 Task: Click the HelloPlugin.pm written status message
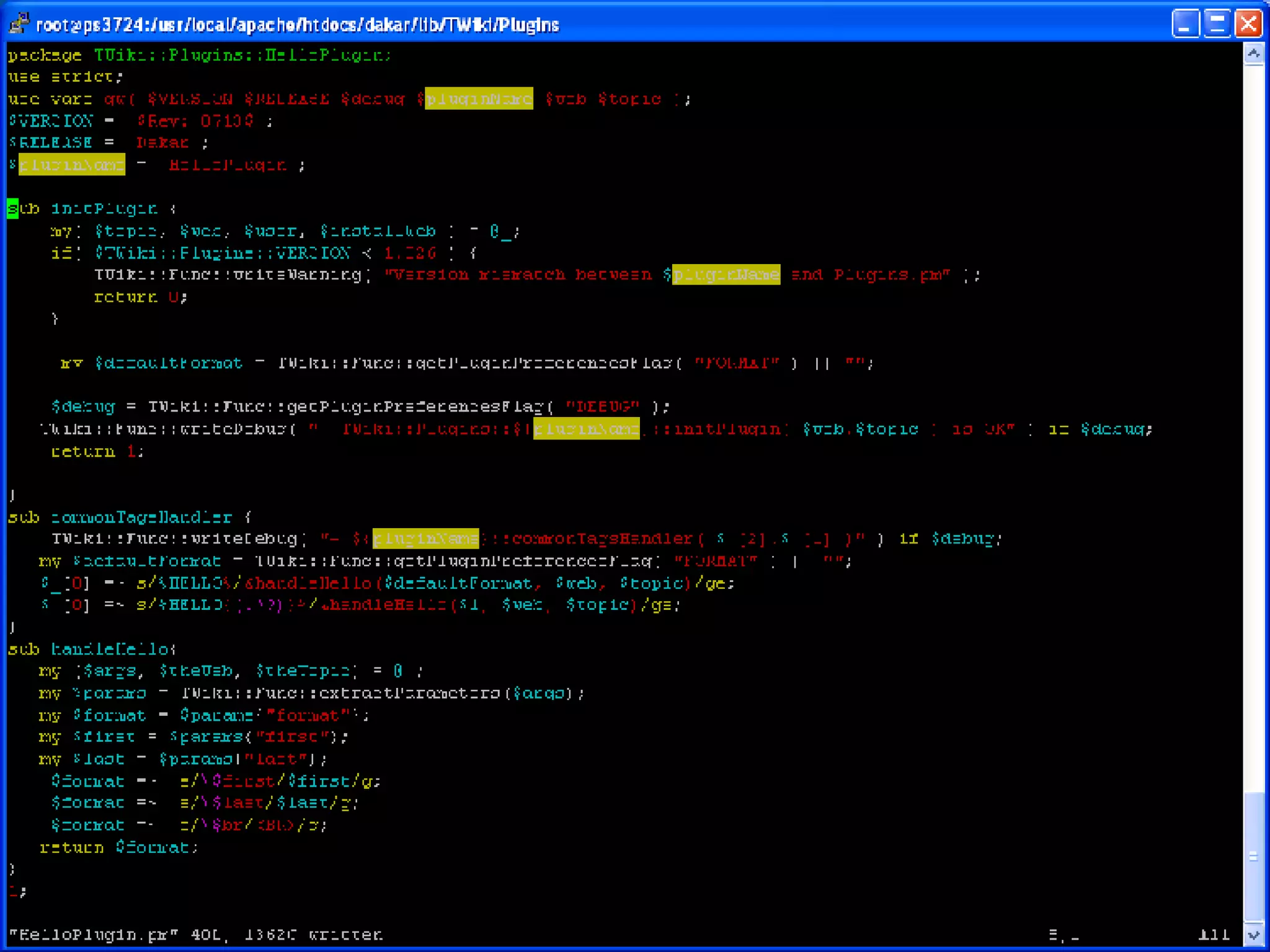pyautogui.click(x=195, y=935)
